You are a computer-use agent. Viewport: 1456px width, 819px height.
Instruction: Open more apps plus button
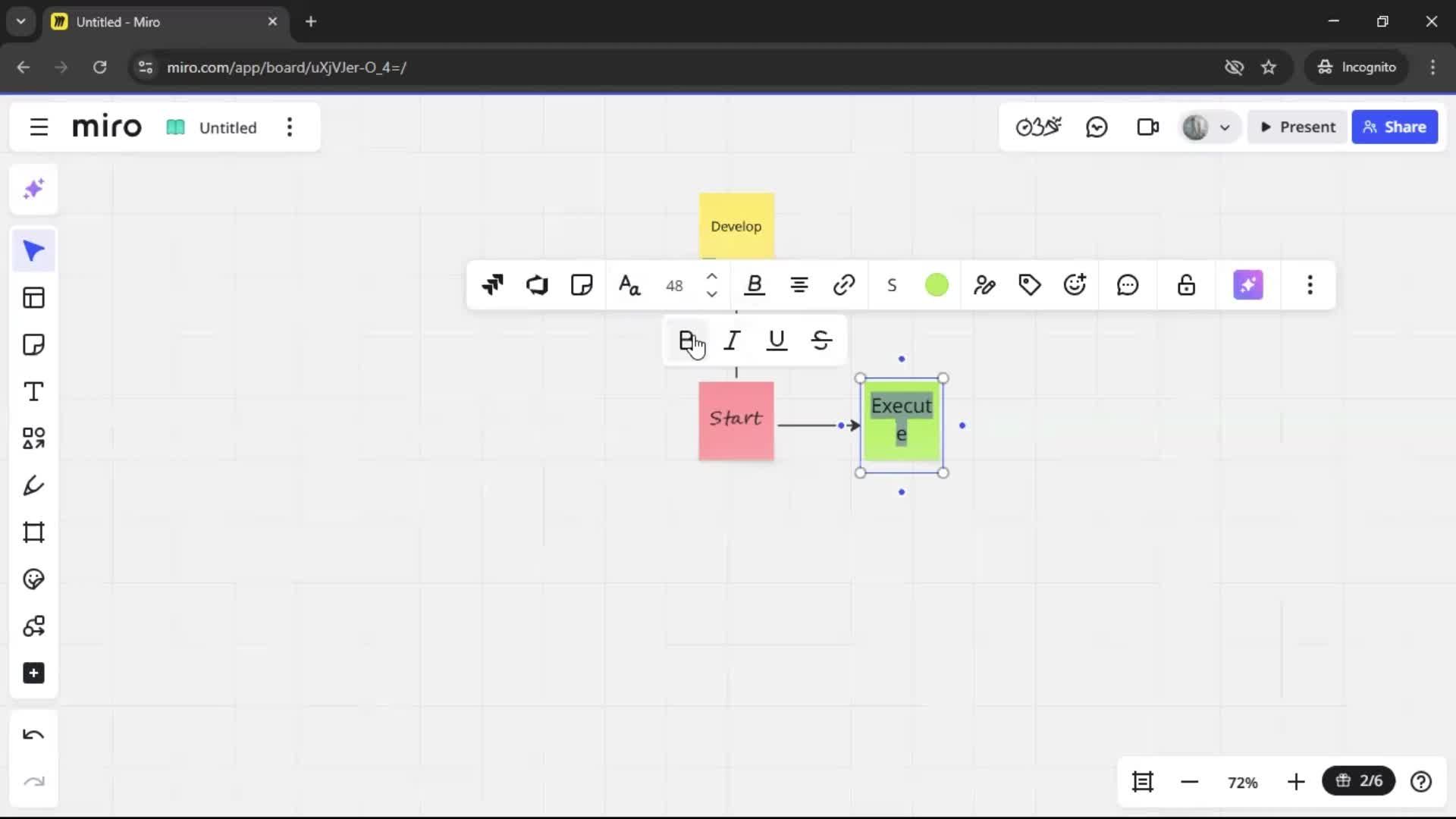33,673
